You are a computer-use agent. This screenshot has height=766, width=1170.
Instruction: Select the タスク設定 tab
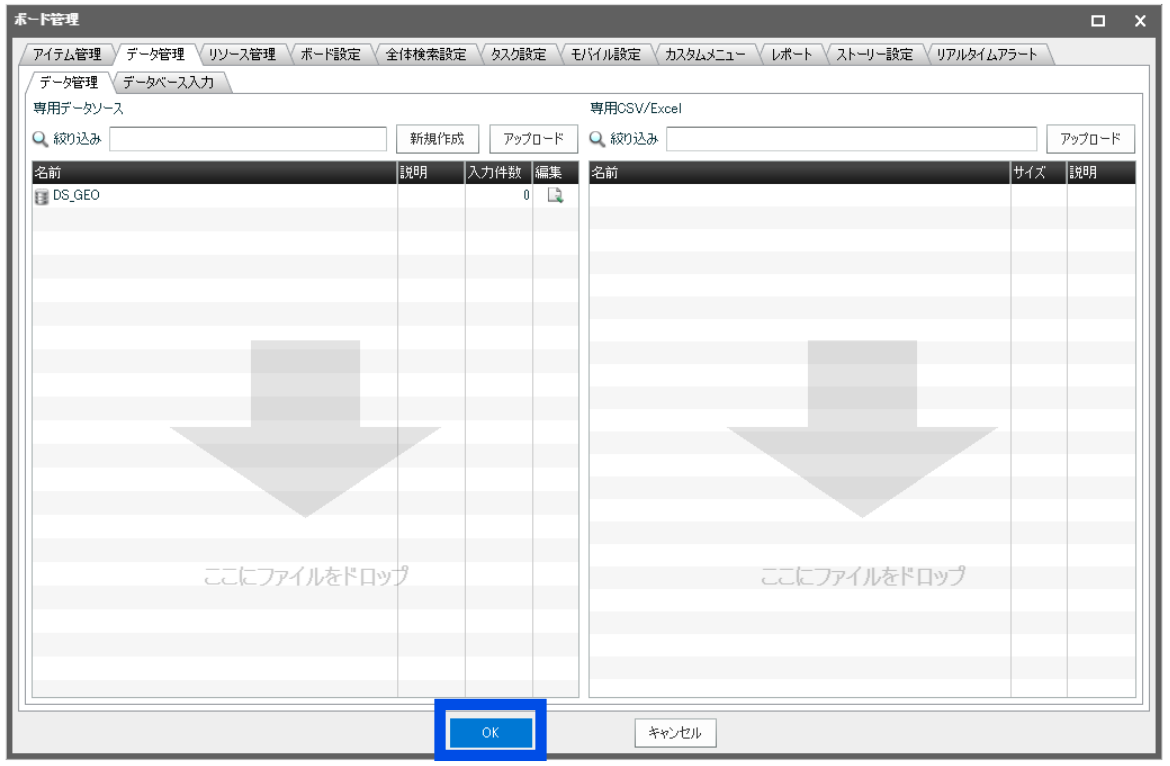click(517, 55)
